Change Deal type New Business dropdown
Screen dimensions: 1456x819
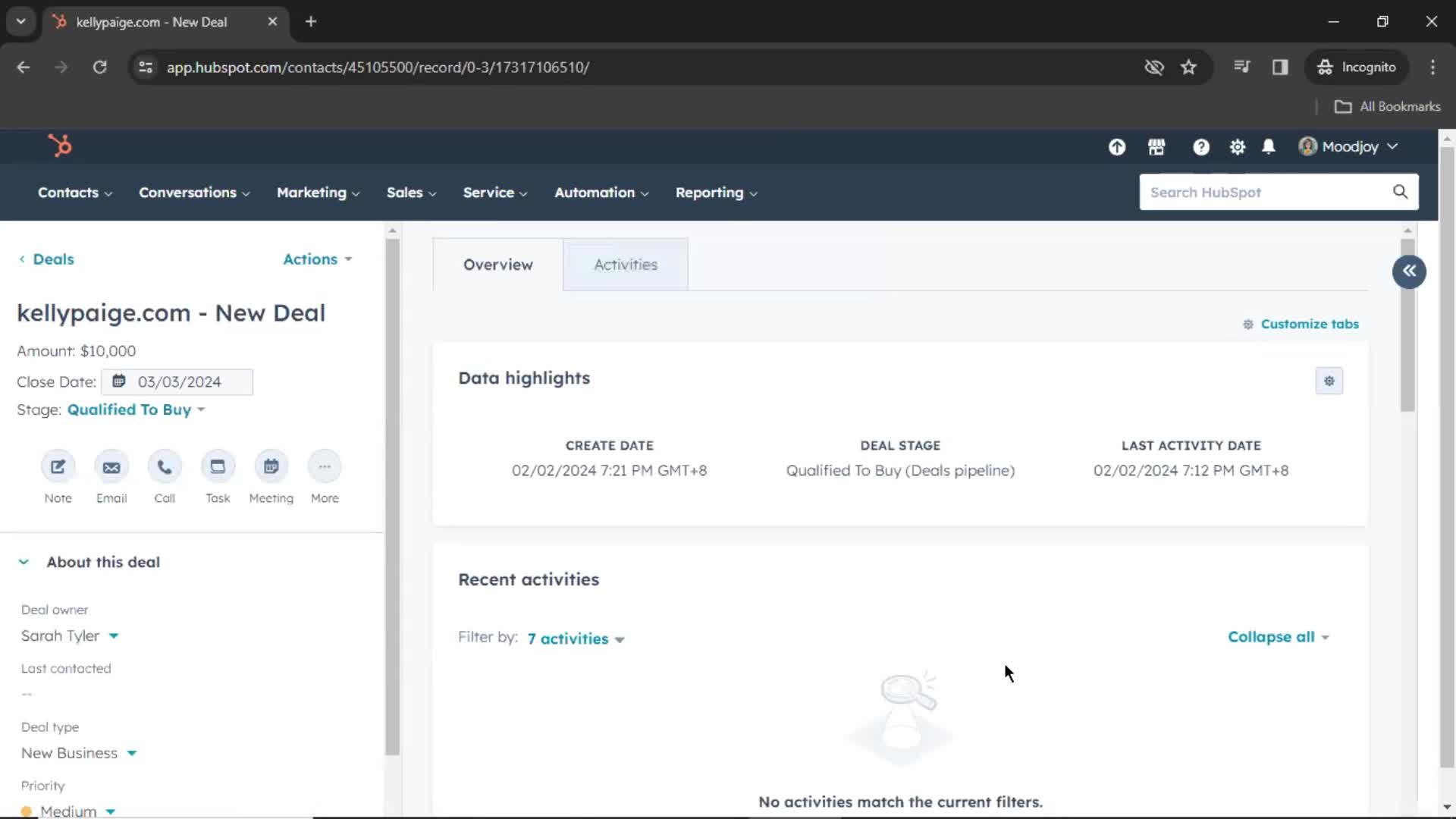tap(79, 753)
